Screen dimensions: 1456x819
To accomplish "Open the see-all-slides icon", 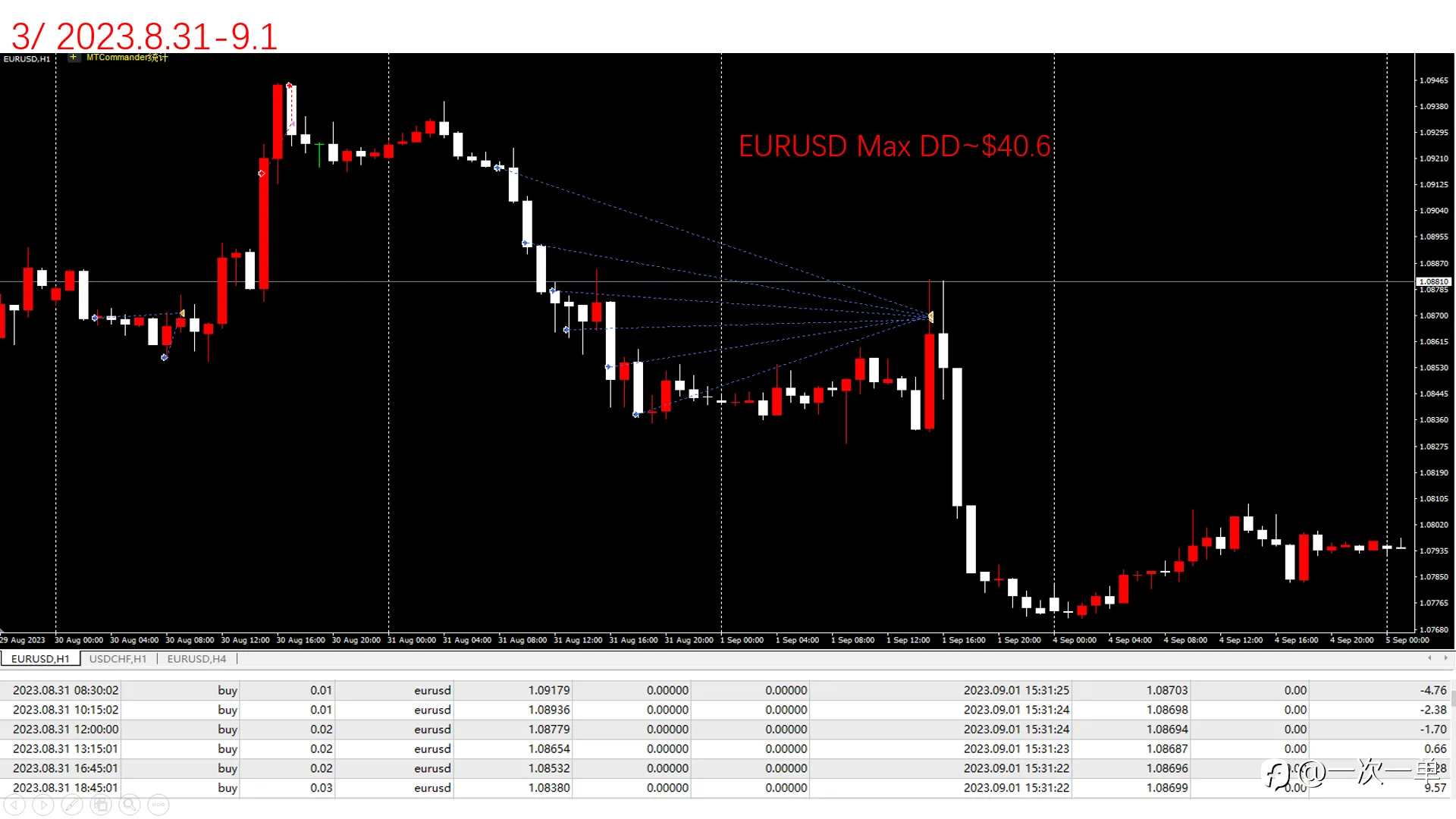I will [x=101, y=805].
